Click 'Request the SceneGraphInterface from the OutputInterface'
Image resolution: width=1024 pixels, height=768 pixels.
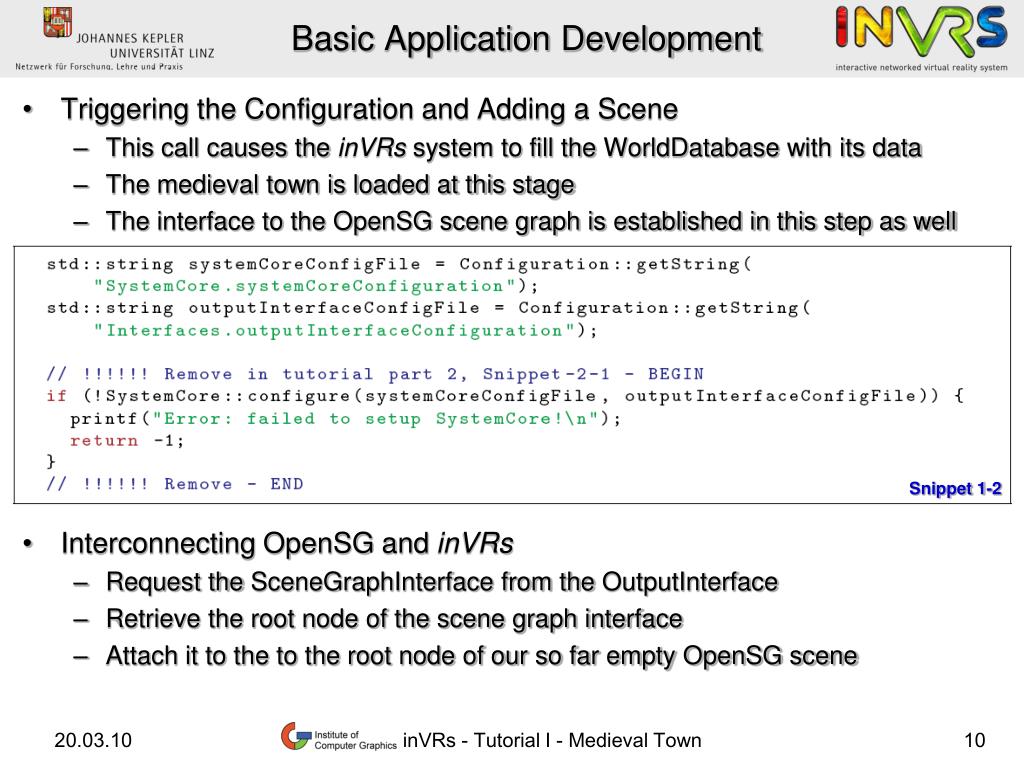pos(442,582)
